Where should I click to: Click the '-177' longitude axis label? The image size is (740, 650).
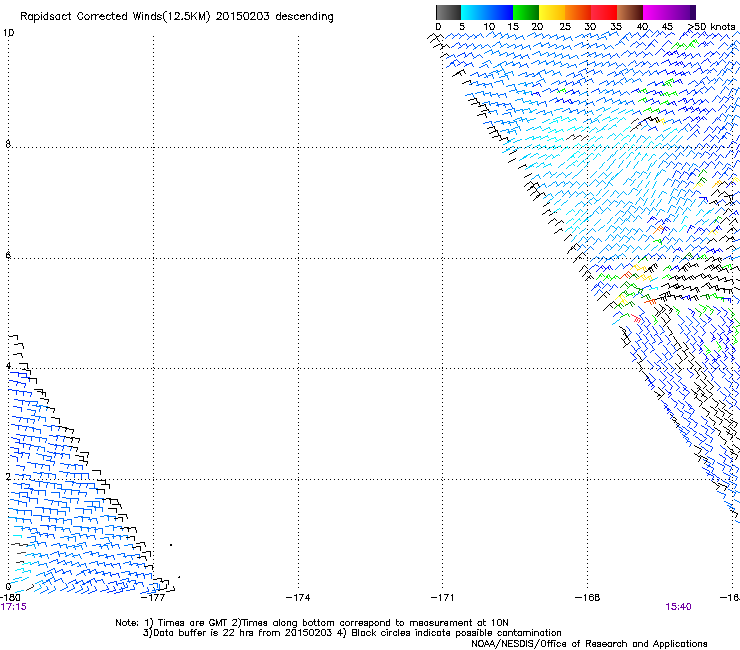tap(153, 597)
